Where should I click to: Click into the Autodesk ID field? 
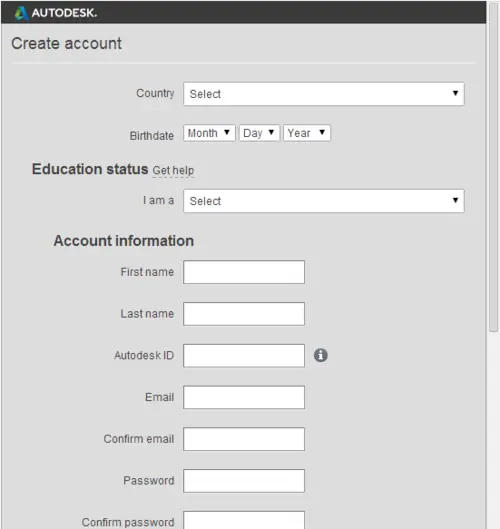click(244, 356)
